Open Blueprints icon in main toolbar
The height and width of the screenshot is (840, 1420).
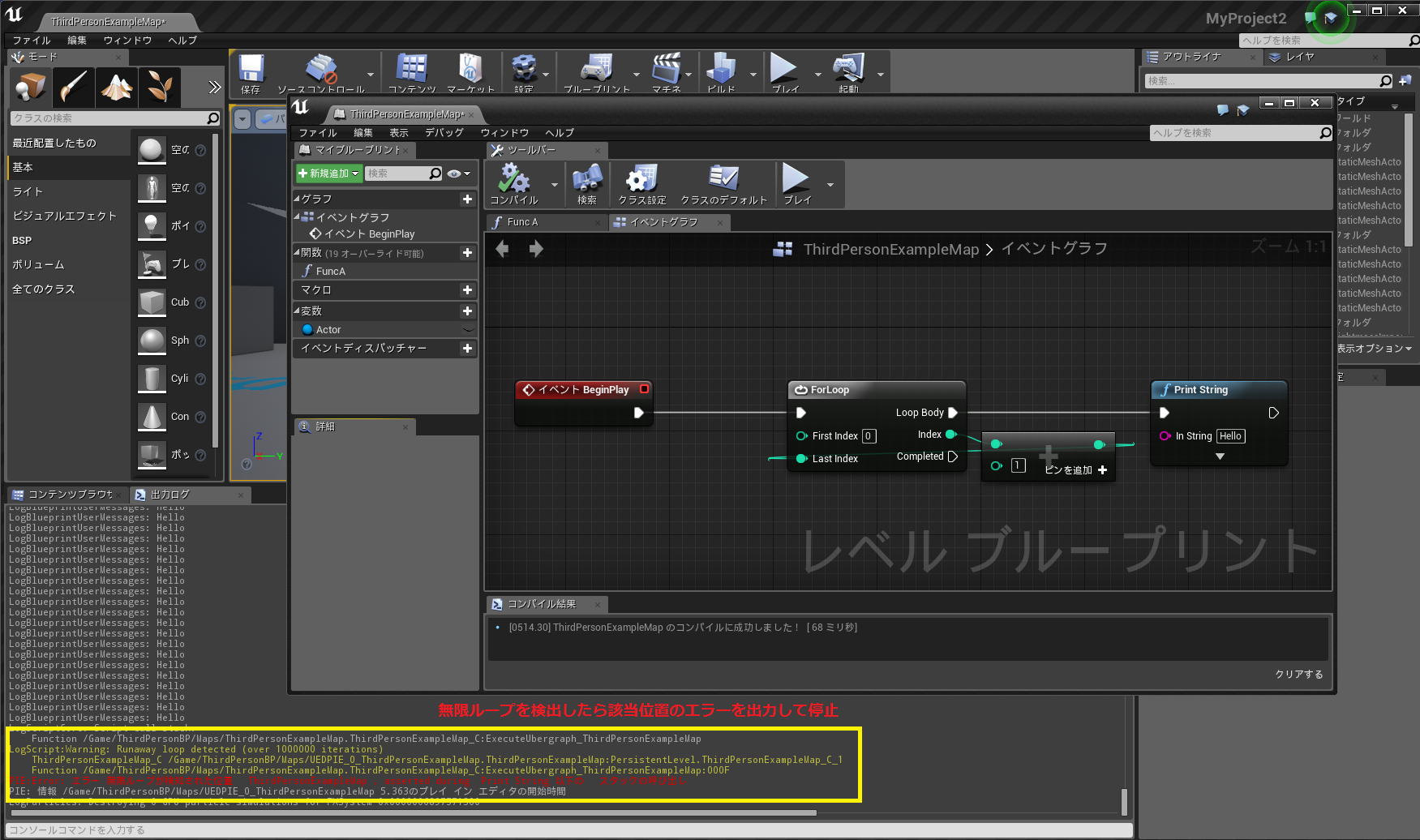click(597, 73)
